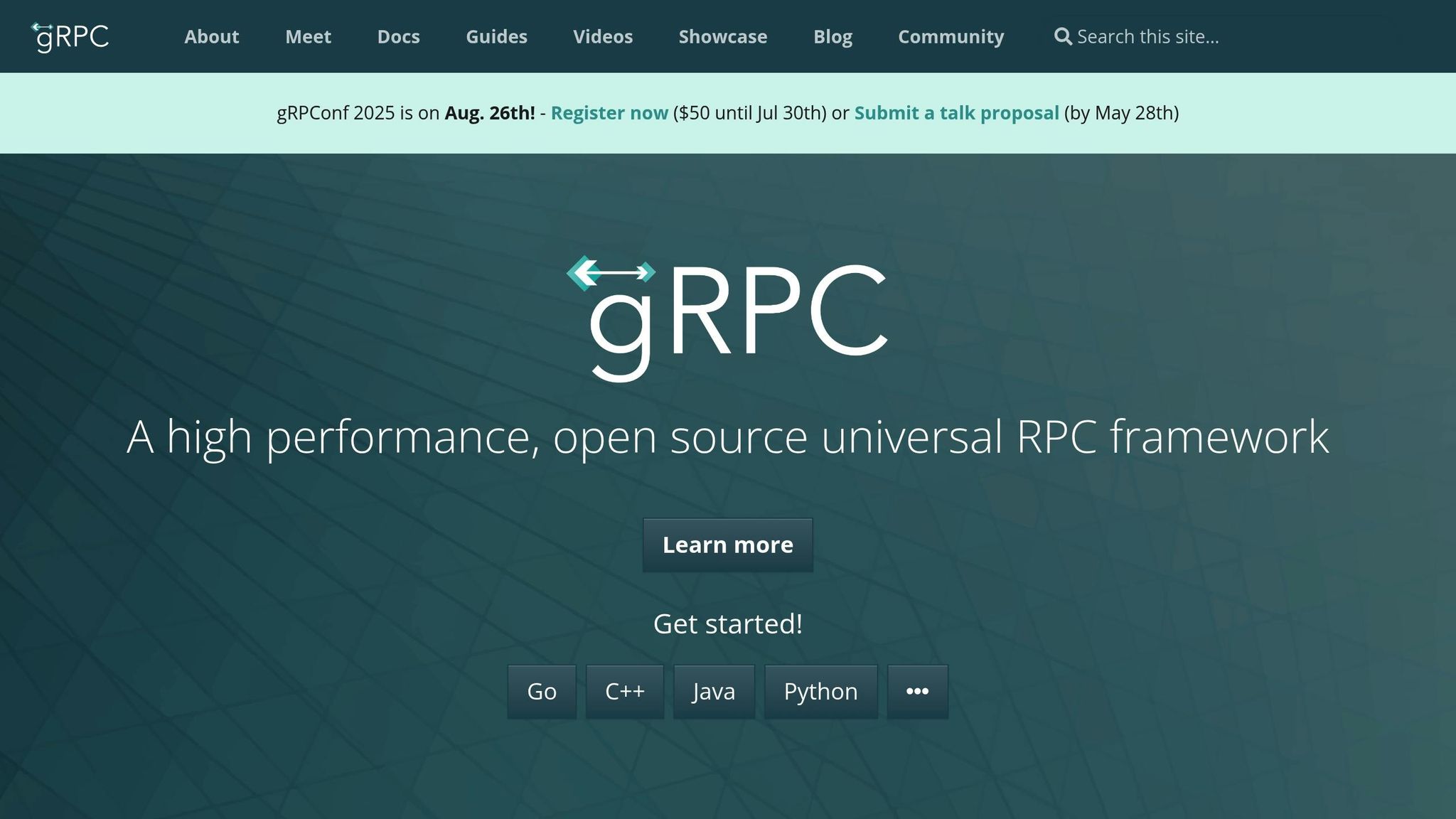The image size is (1456, 819).
Task: Open the Videos page
Action: click(x=602, y=36)
